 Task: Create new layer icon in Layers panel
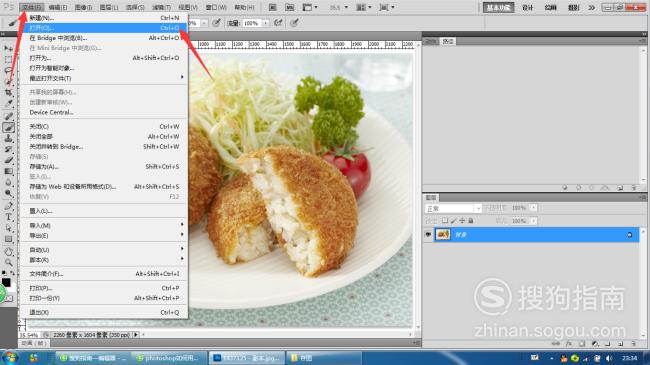tap(621, 343)
